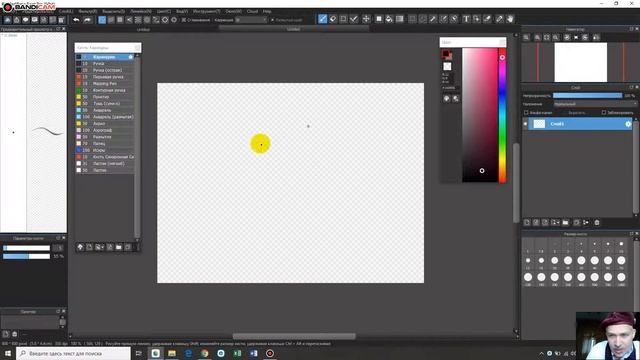Click the folder icon in layers panel

coord(565,222)
